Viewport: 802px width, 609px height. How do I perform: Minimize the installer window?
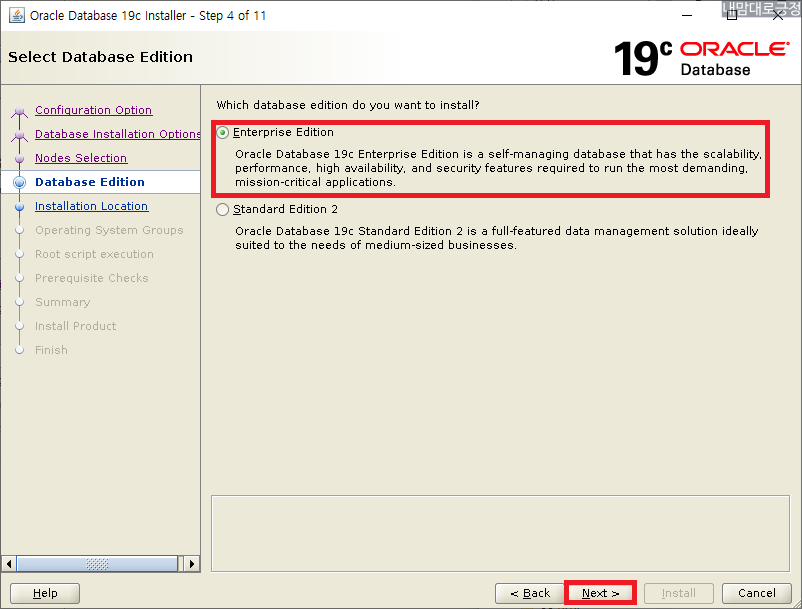click(x=687, y=16)
